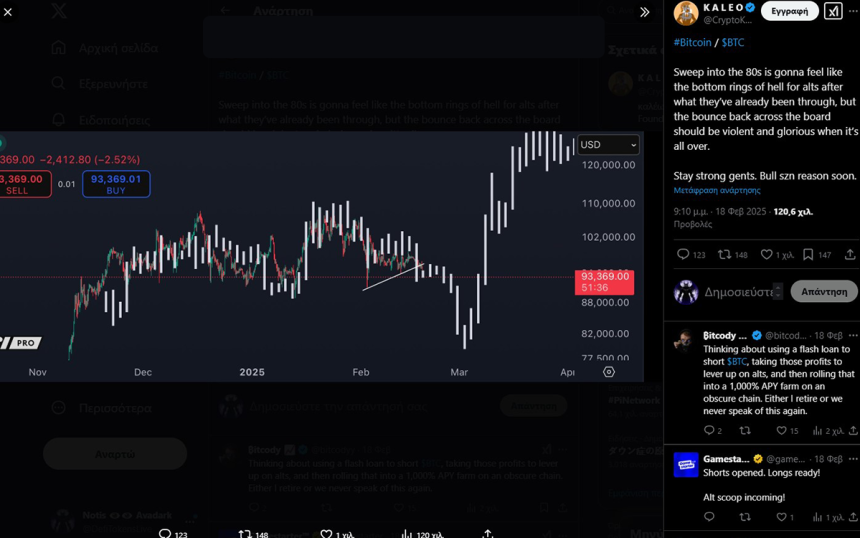This screenshot has width=860, height=538.
Task: Like Bitcody's reply showing 15
Action: (787, 431)
